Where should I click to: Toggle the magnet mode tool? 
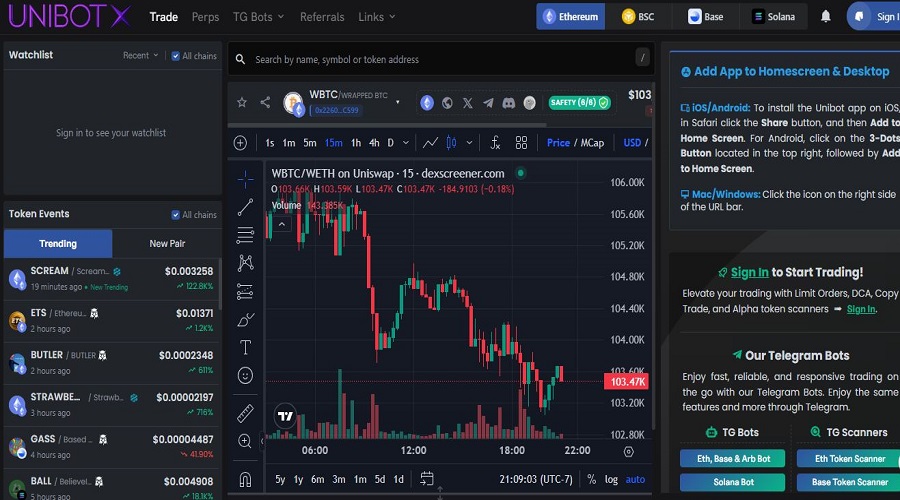[245, 479]
